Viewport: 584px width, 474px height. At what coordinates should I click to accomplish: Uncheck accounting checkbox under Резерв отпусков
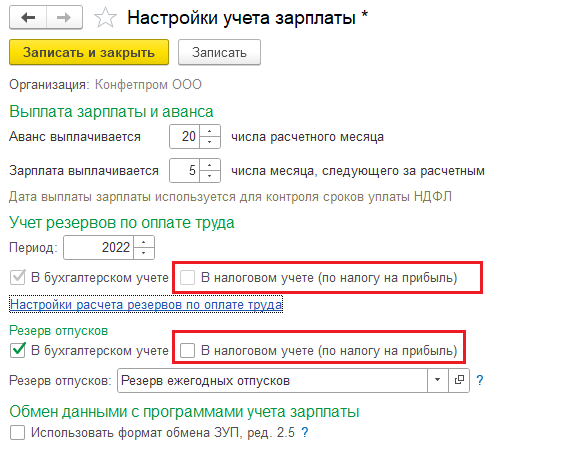point(18,350)
